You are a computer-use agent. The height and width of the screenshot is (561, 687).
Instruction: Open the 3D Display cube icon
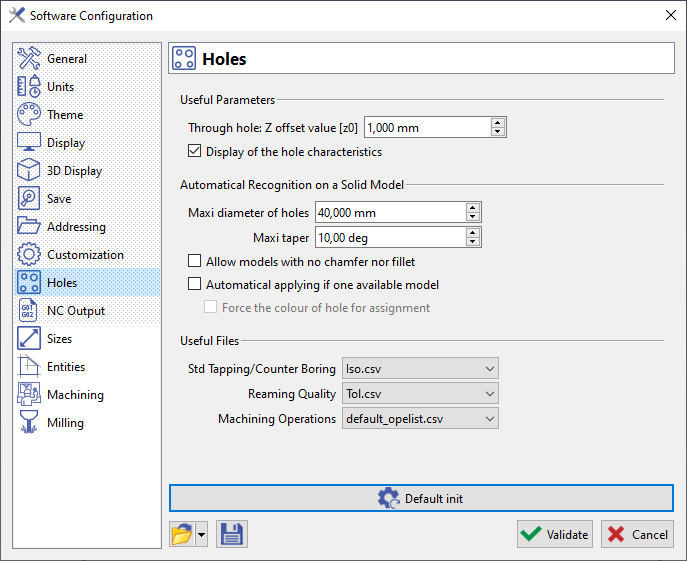[29, 171]
